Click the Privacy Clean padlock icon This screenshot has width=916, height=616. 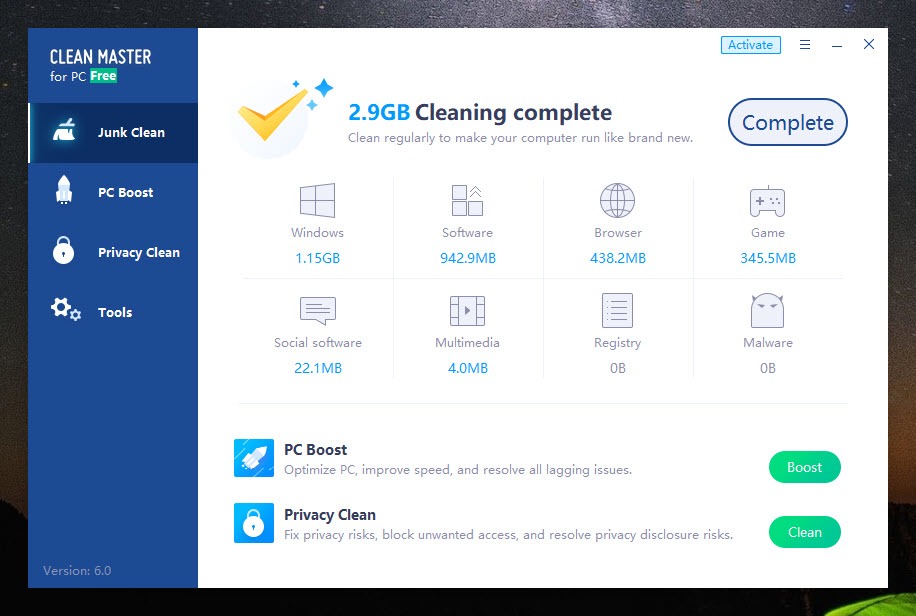click(x=253, y=523)
